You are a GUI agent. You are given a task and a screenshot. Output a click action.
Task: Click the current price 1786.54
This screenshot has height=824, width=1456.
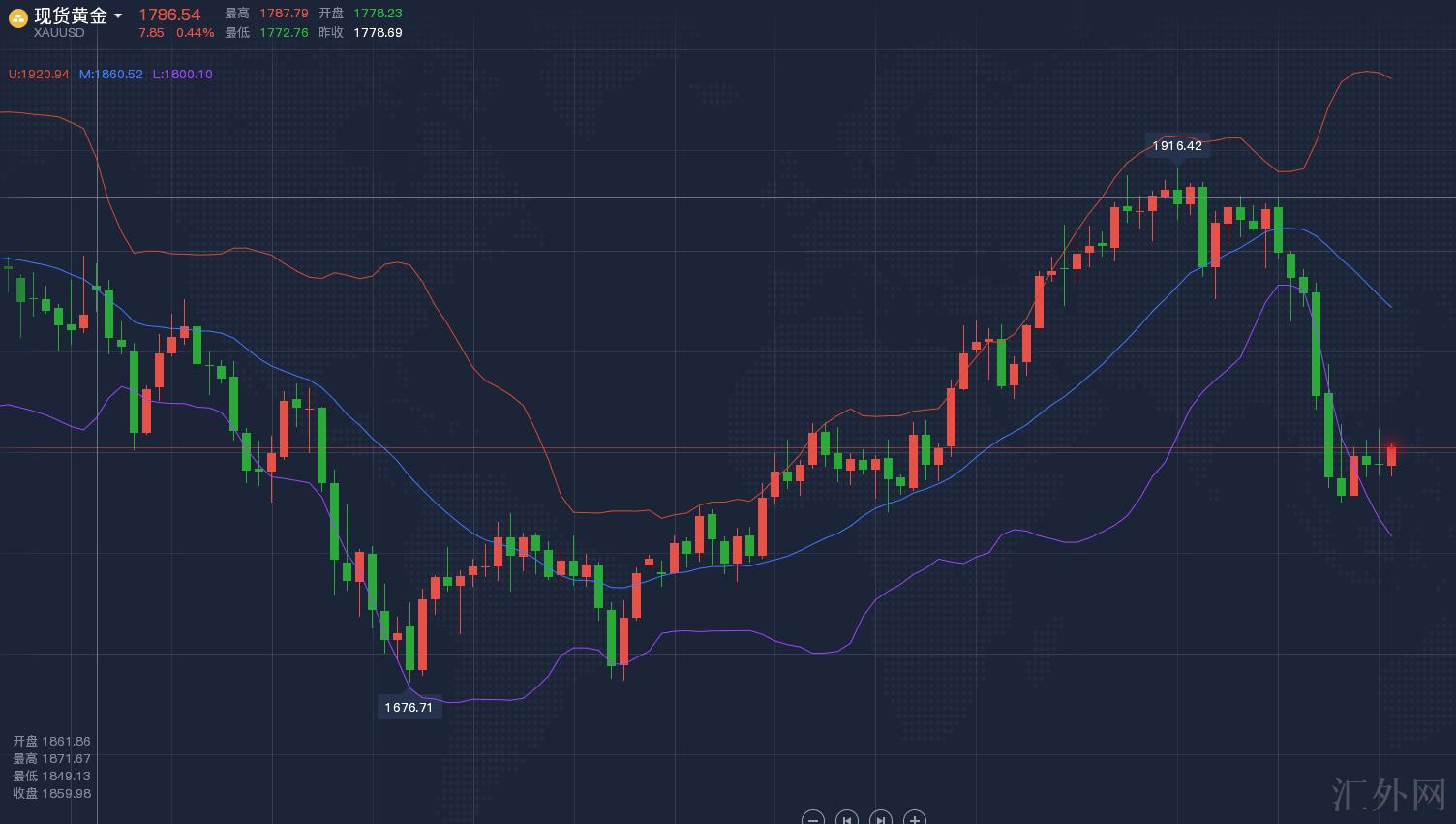click(x=169, y=15)
